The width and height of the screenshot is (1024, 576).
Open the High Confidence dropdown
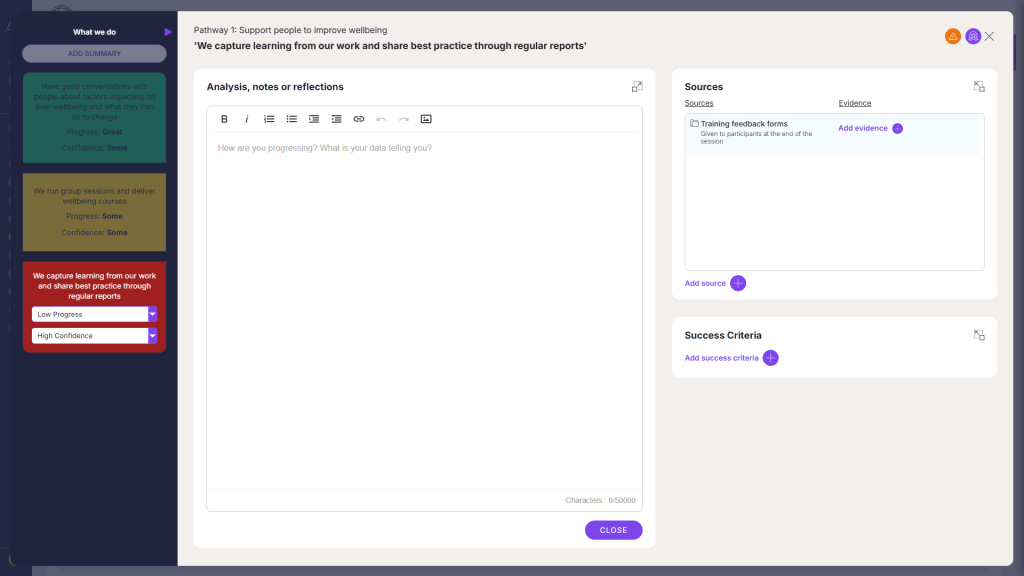click(152, 336)
